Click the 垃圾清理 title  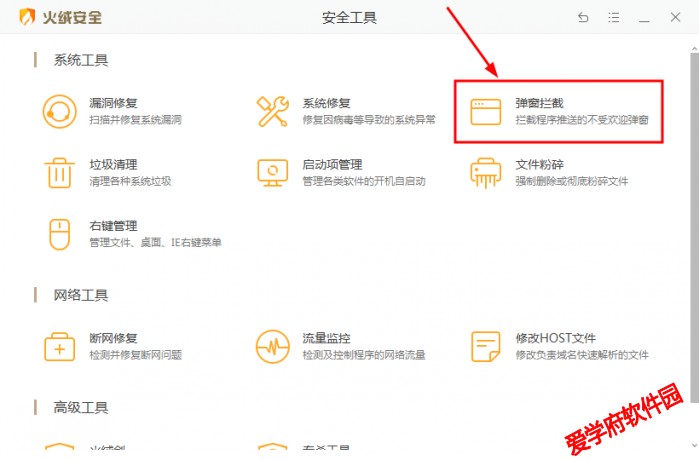(113, 165)
